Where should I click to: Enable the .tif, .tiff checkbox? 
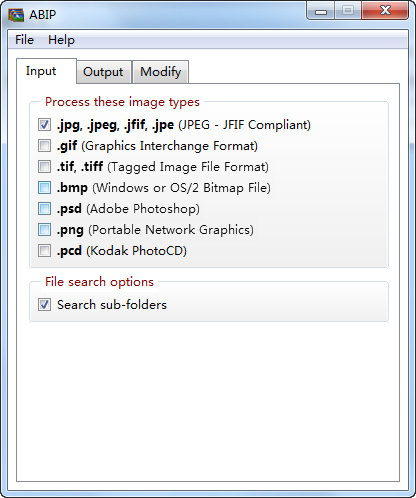click(44, 167)
